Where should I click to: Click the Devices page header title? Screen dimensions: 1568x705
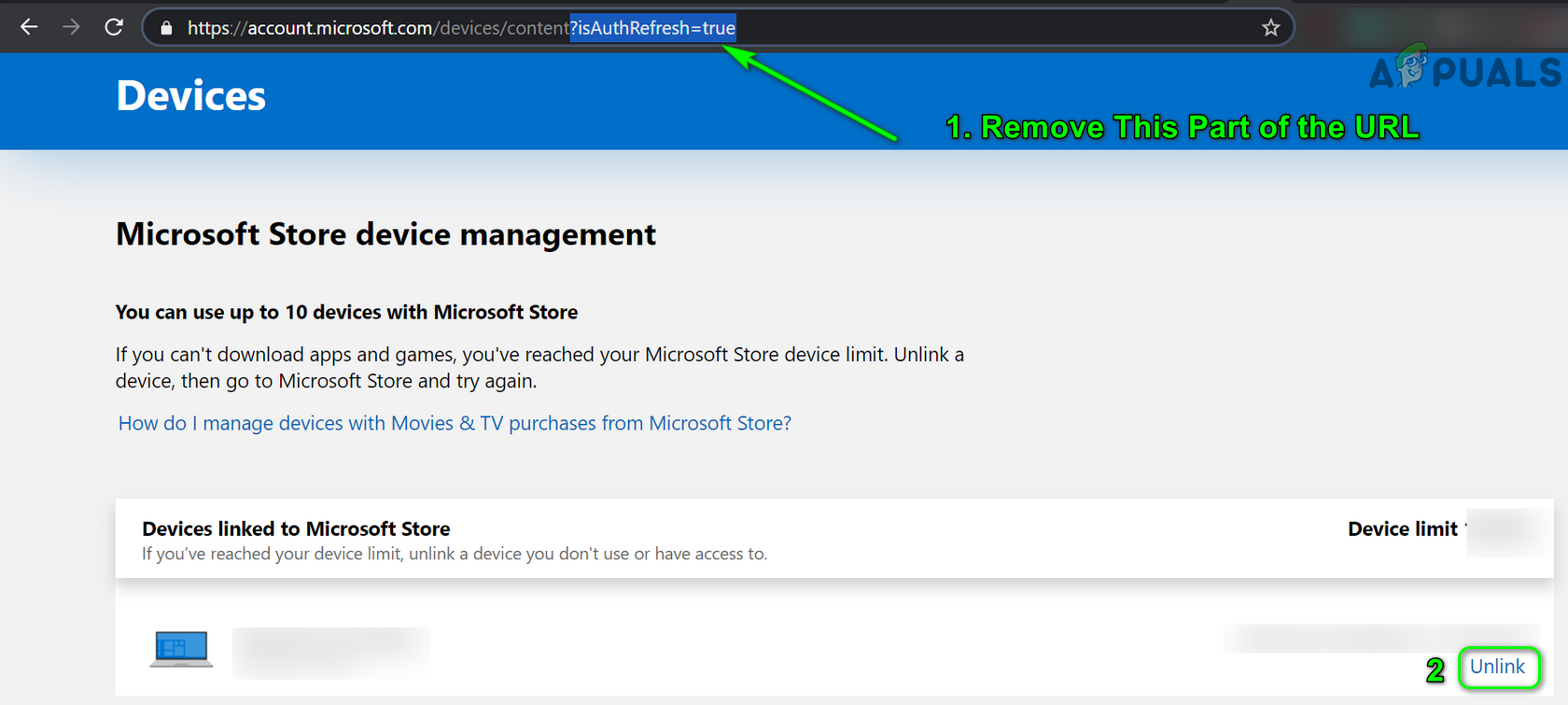(x=191, y=96)
